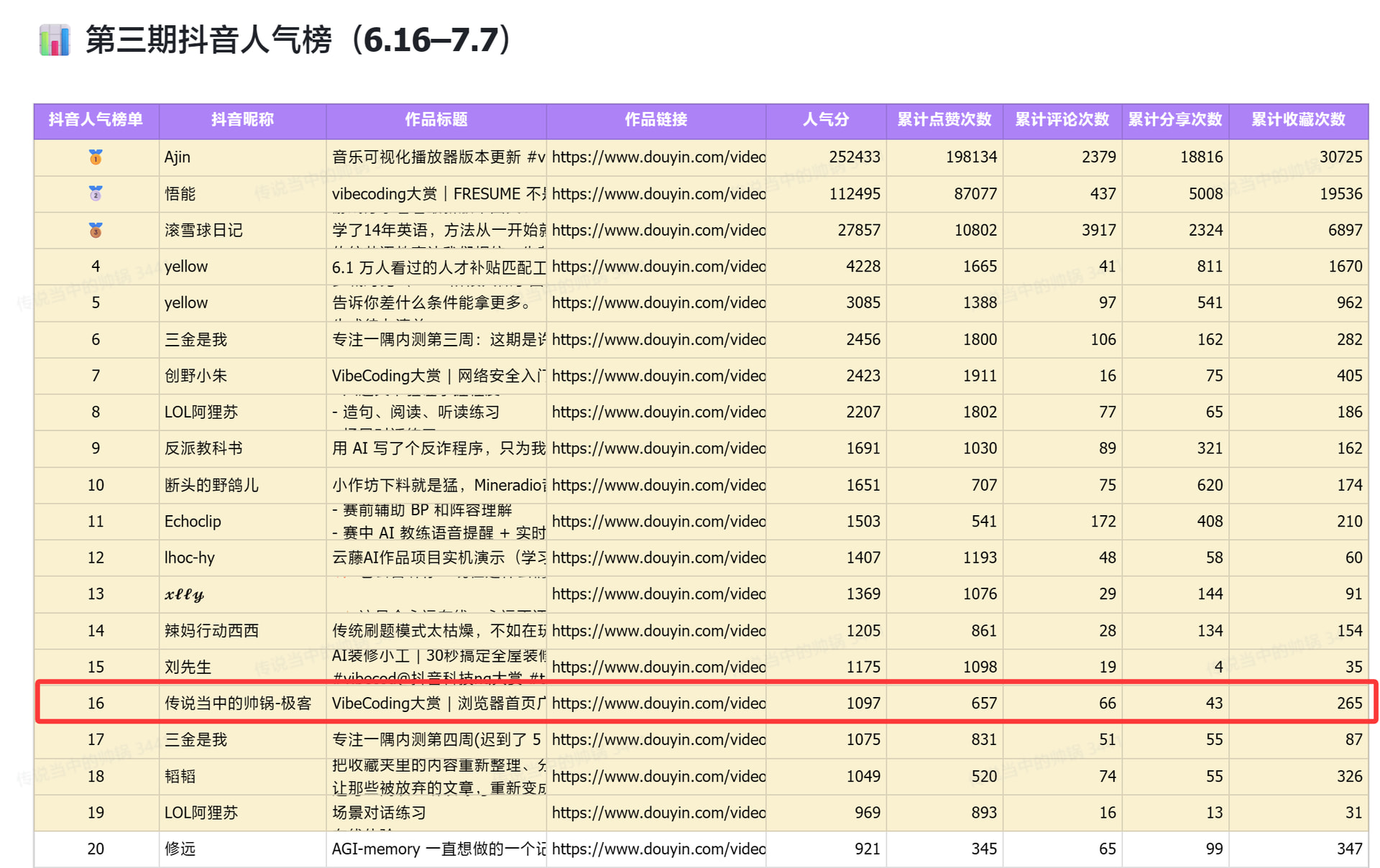
Task: Select the title cell 音乐可视化播放器版本更新
Action: coord(437,157)
